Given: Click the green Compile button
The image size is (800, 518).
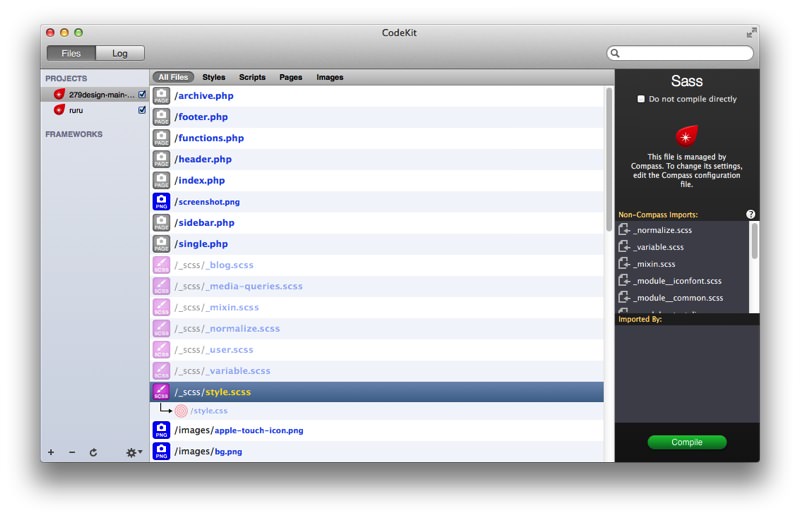Looking at the screenshot, I should click(x=687, y=442).
